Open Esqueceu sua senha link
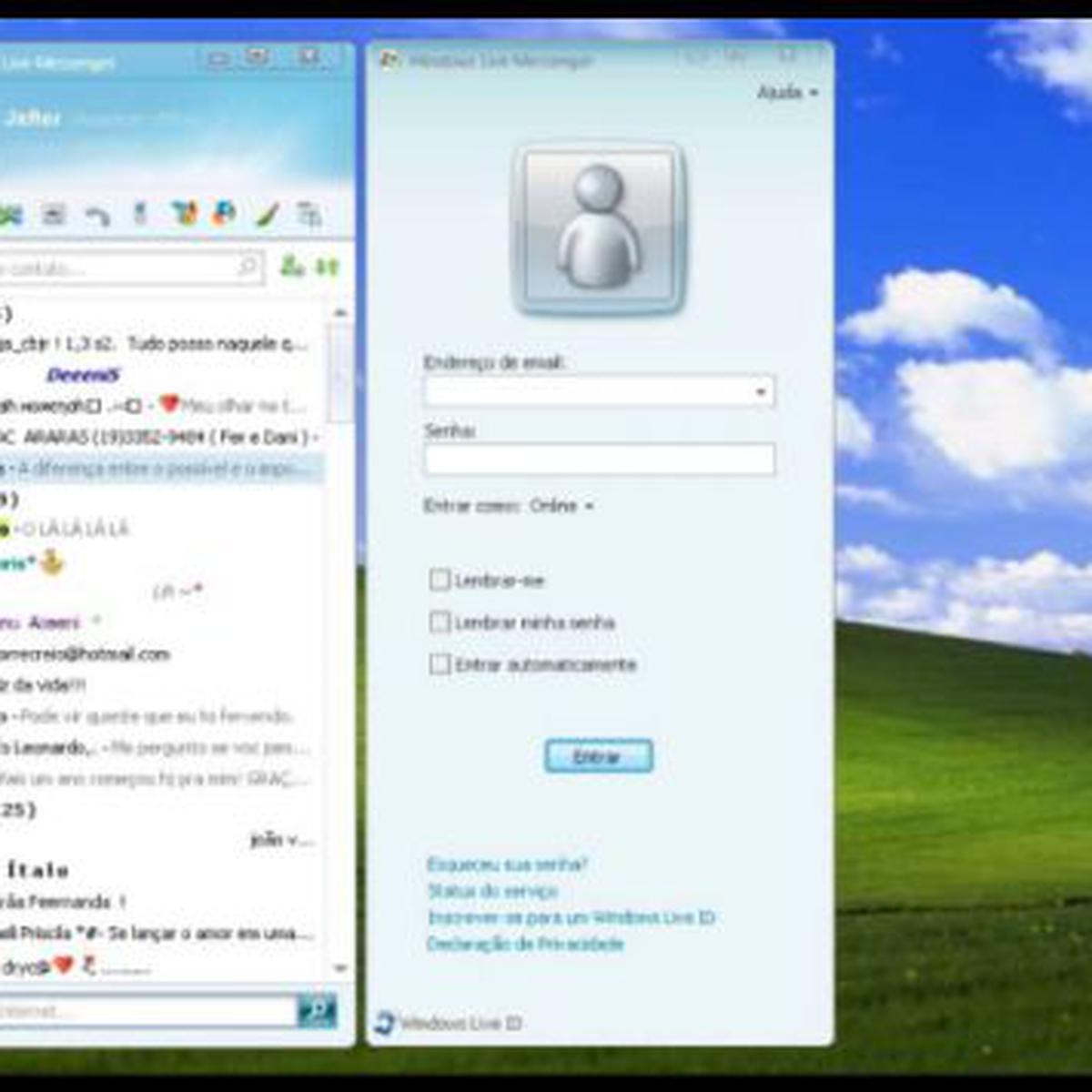Image resolution: width=1092 pixels, height=1092 pixels. [x=508, y=864]
